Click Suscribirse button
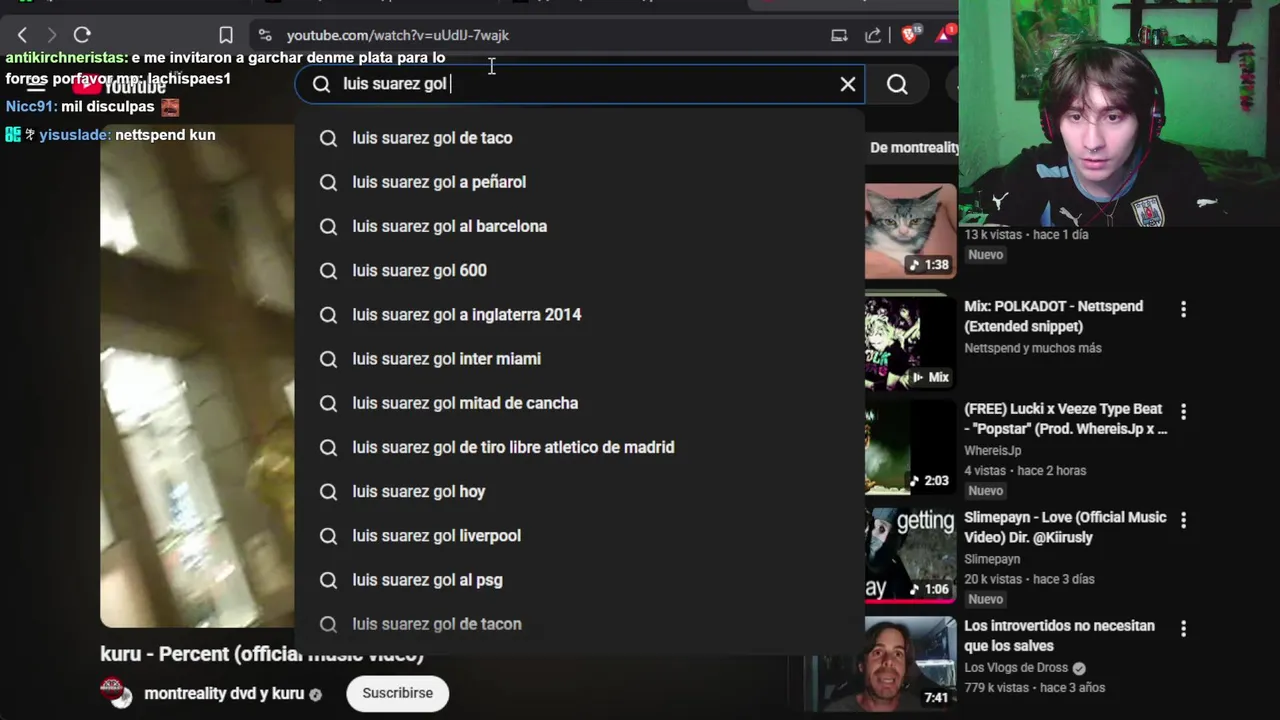The height and width of the screenshot is (720, 1280). [x=397, y=693]
